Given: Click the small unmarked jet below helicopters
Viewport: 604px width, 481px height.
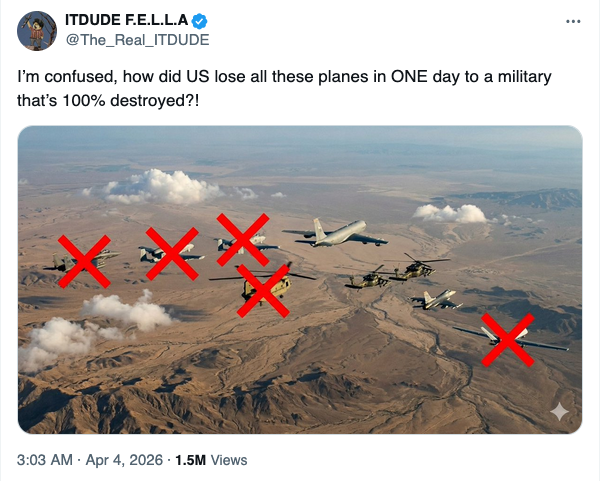Looking at the screenshot, I should pos(437,300).
